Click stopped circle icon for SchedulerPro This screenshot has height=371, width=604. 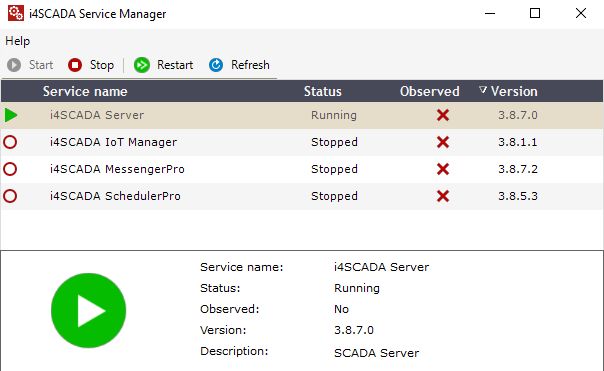[x=10, y=196]
